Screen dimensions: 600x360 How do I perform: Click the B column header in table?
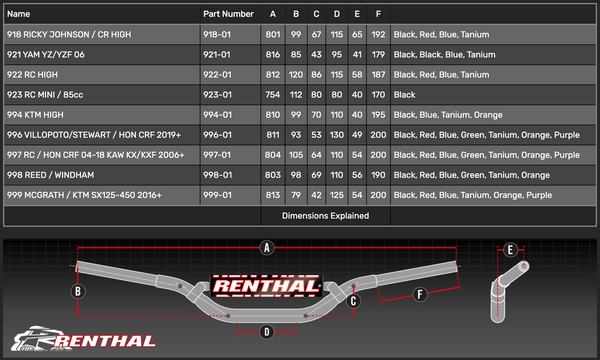click(296, 14)
